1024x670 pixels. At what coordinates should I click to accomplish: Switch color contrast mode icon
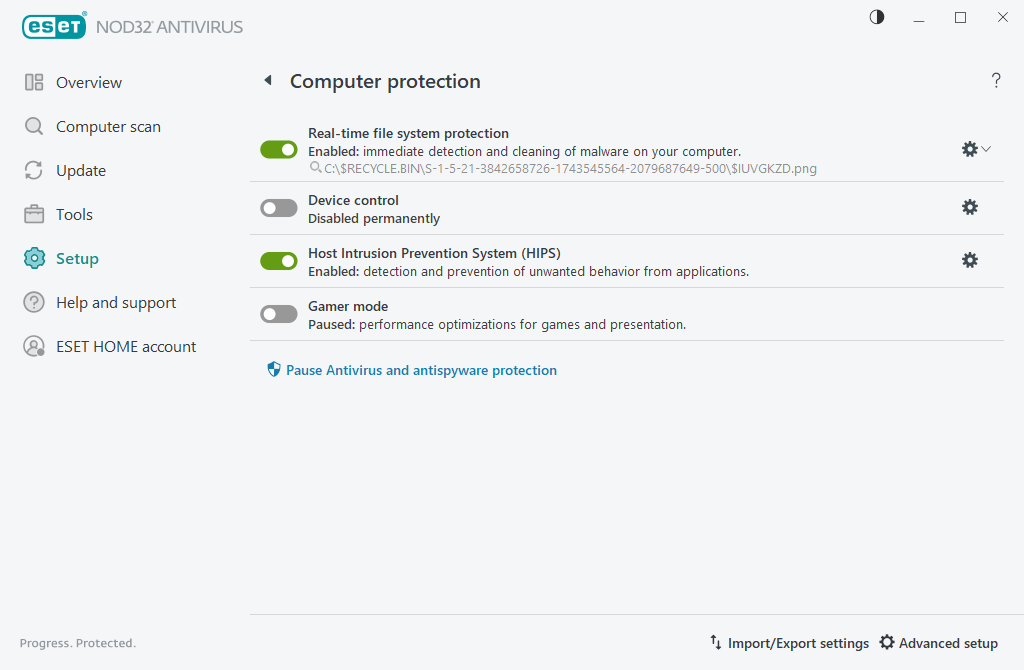tap(877, 18)
